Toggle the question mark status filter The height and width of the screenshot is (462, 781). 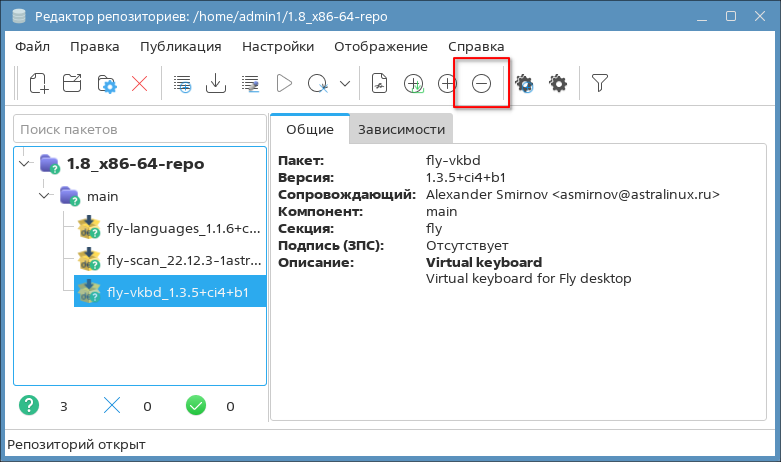(30, 406)
